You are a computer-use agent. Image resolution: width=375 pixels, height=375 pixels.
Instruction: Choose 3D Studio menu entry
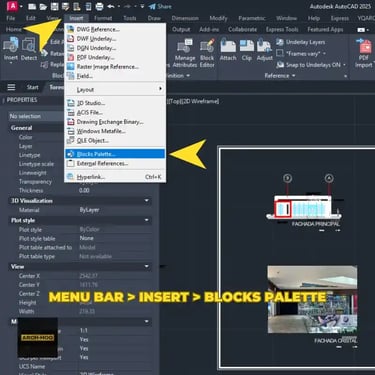coord(115,103)
